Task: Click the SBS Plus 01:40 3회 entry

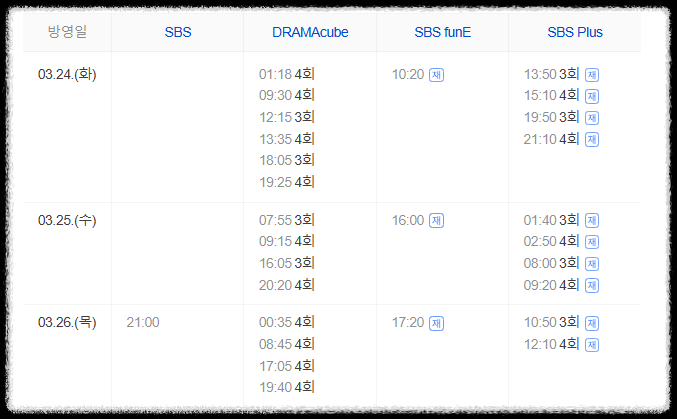Action: coord(551,220)
